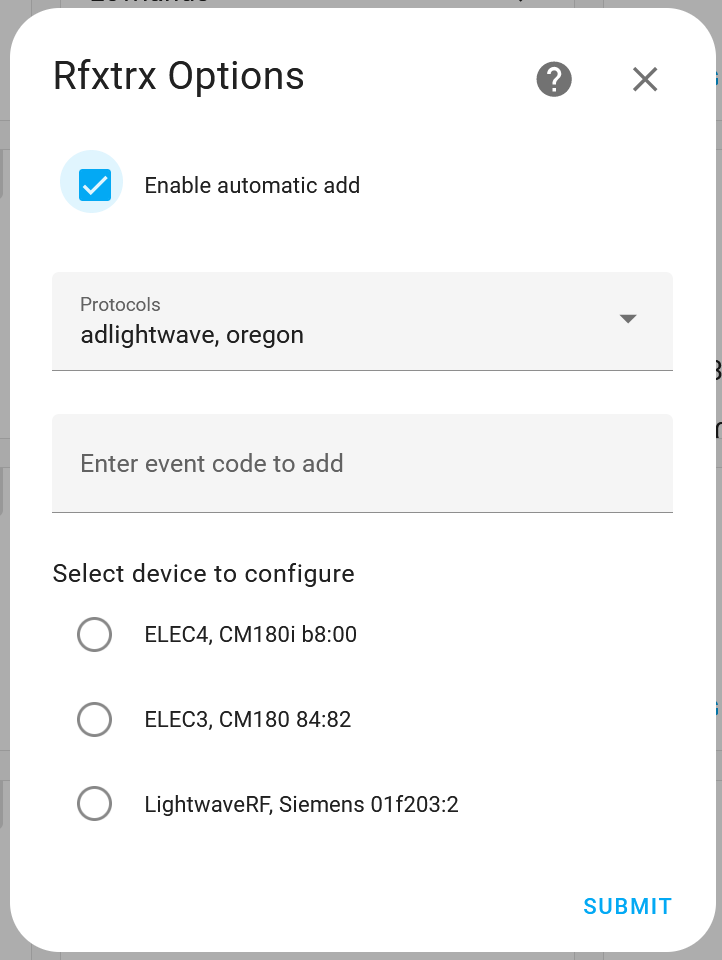Viewport: 722px width, 960px height.
Task: Click the Rfxtrx Options dialog title
Action: point(178,76)
